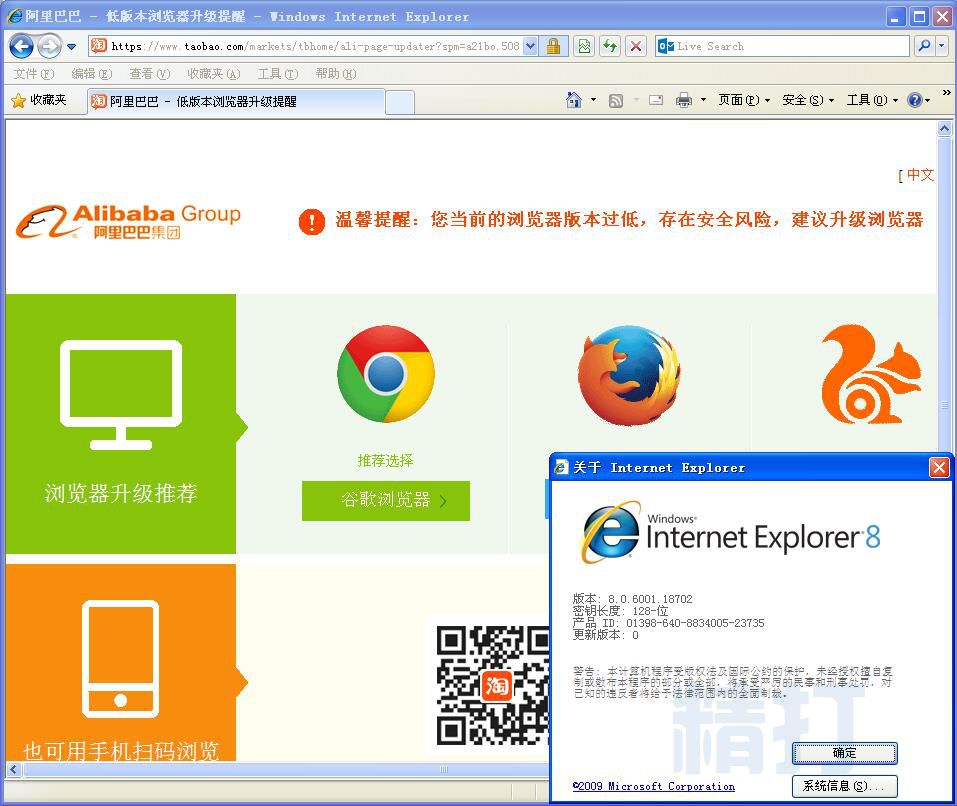Click the Internet Explorer 8 logo
This screenshot has width=957, height=806.
(x=730, y=532)
